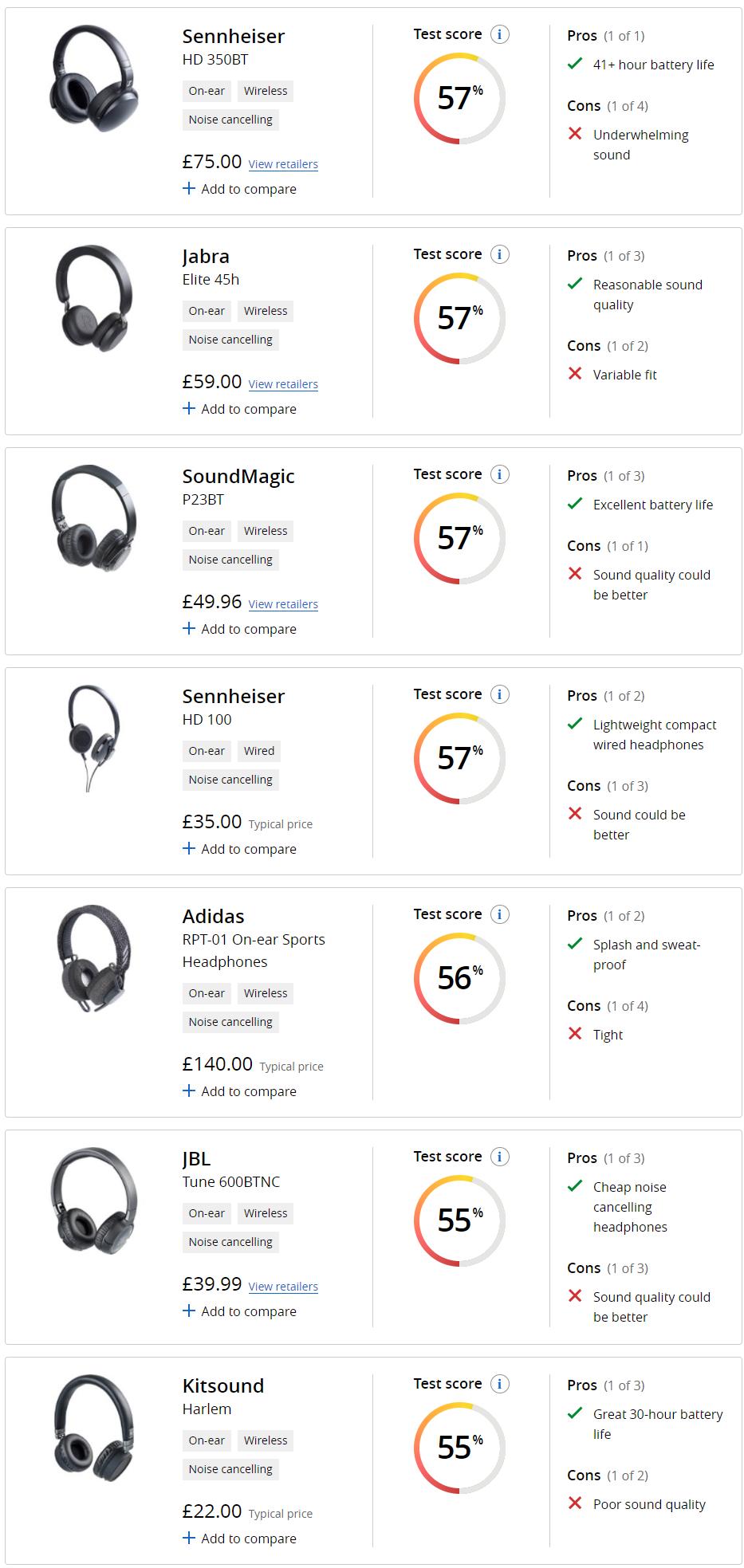Open the Adidas RPT-01 test score info icon
Screen dimensions: 744x1568
point(499,914)
